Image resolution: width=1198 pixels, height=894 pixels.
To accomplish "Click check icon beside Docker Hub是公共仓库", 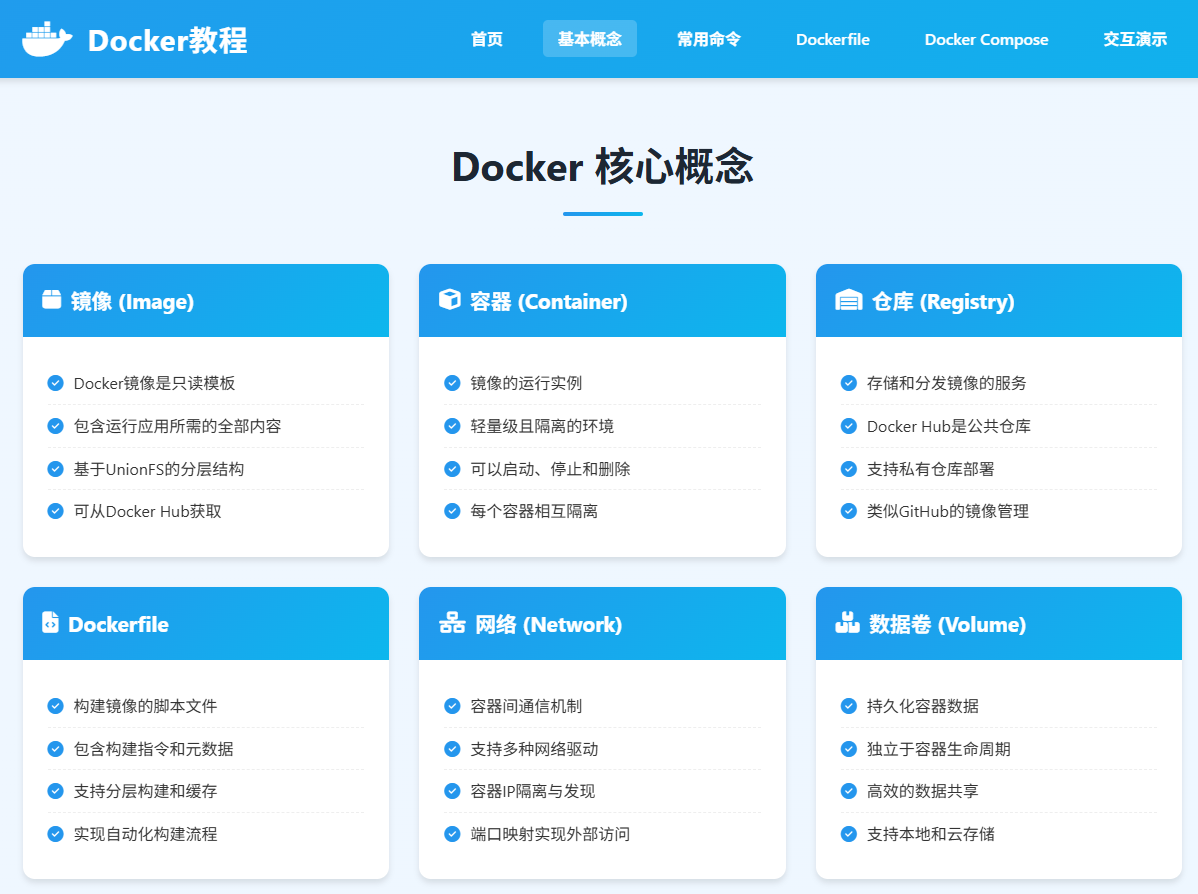I will point(849,426).
